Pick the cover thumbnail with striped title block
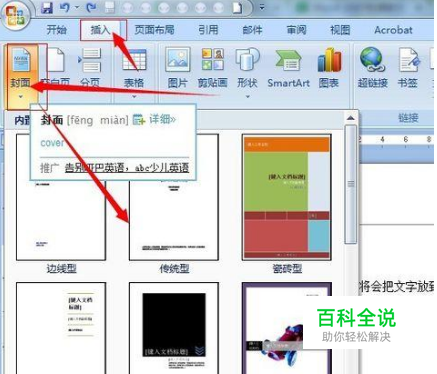The image size is (437, 374). [x=61, y=328]
